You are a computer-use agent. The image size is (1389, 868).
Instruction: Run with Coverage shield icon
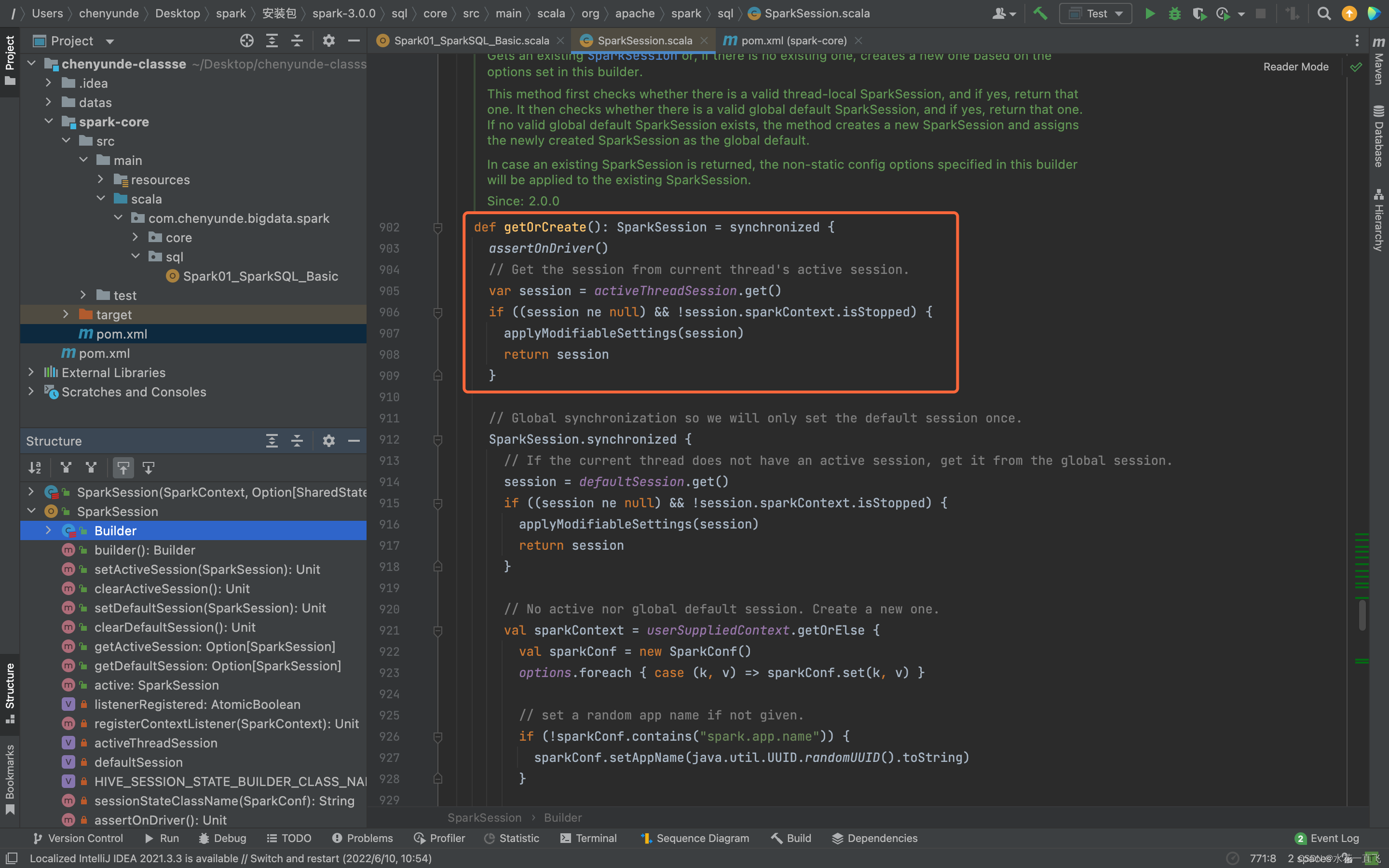[1199, 13]
